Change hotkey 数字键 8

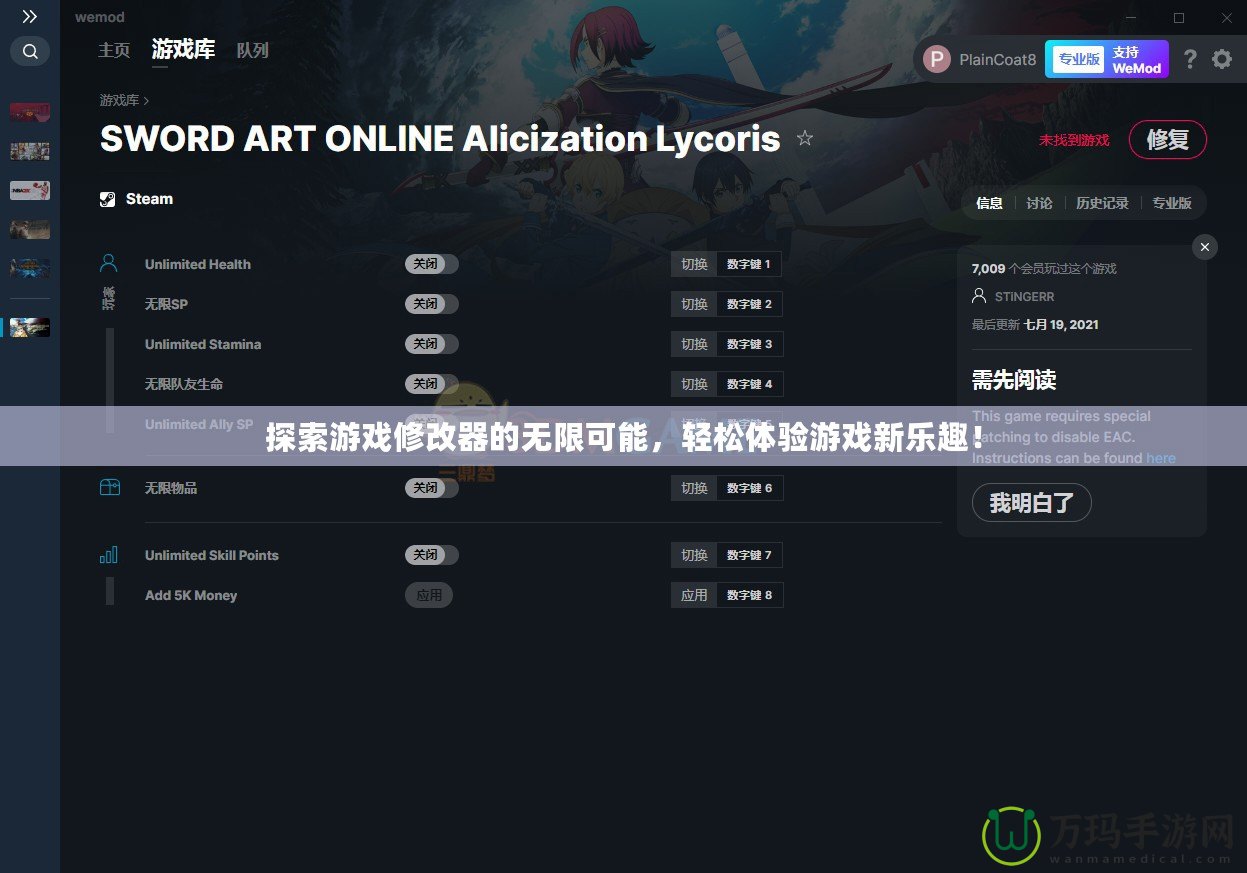(750, 595)
